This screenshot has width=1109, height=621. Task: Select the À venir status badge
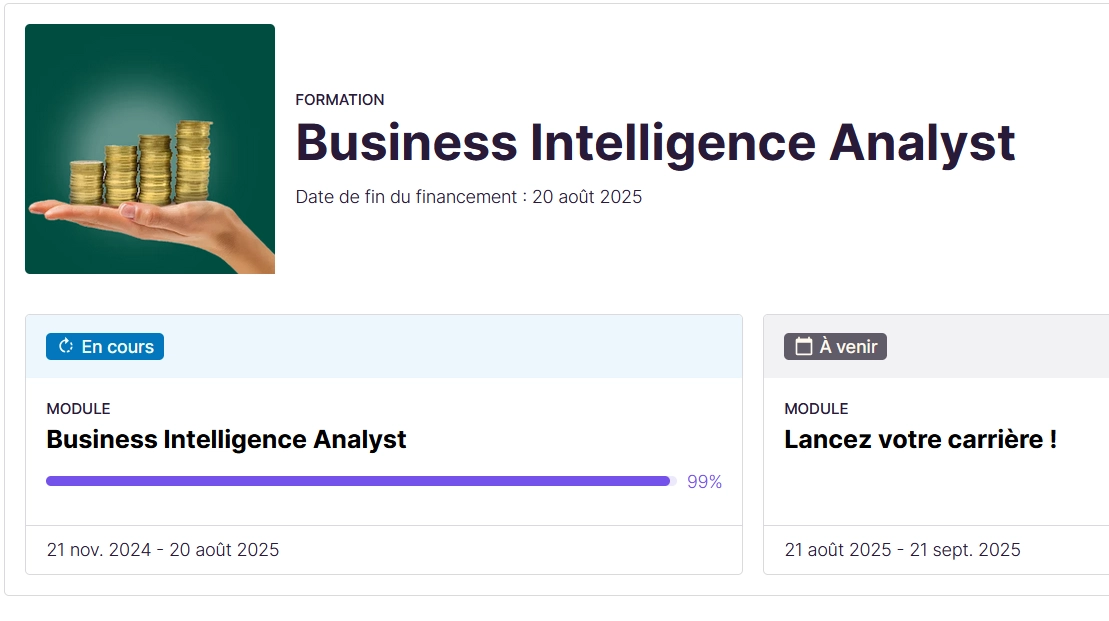(x=835, y=347)
